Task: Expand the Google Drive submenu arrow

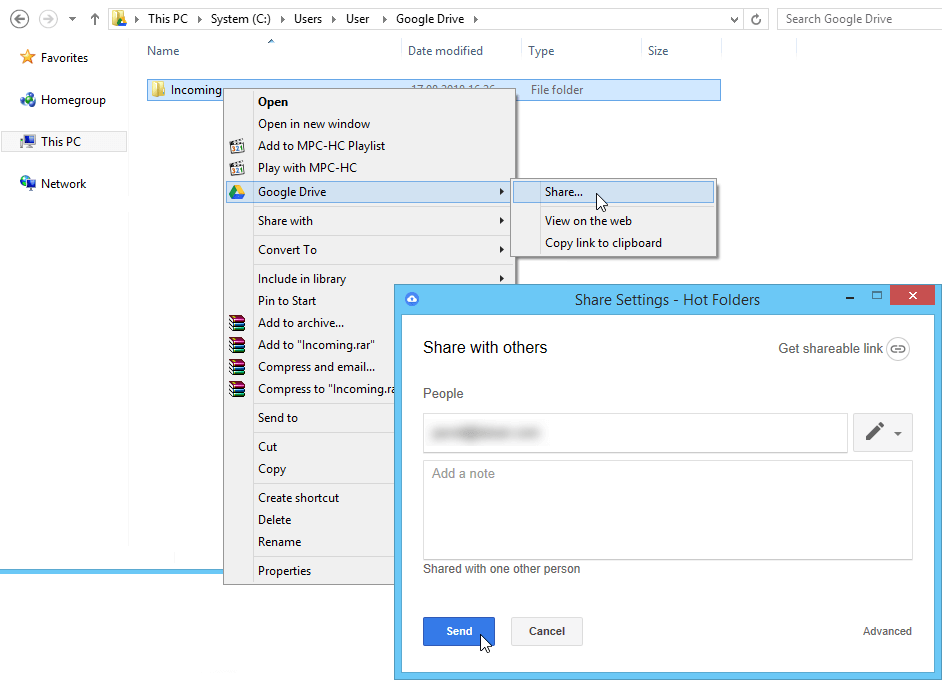Action: tap(501, 192)
